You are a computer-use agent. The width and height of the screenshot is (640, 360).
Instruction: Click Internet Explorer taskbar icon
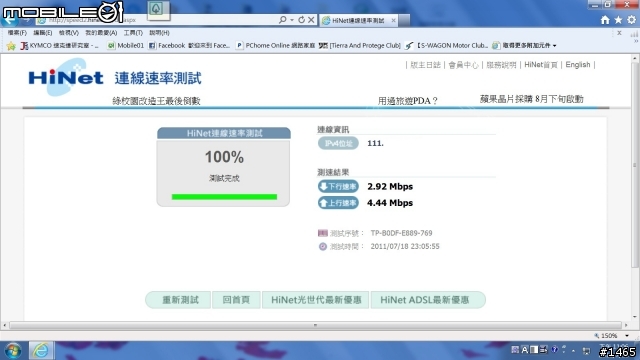tap(40, 351)
